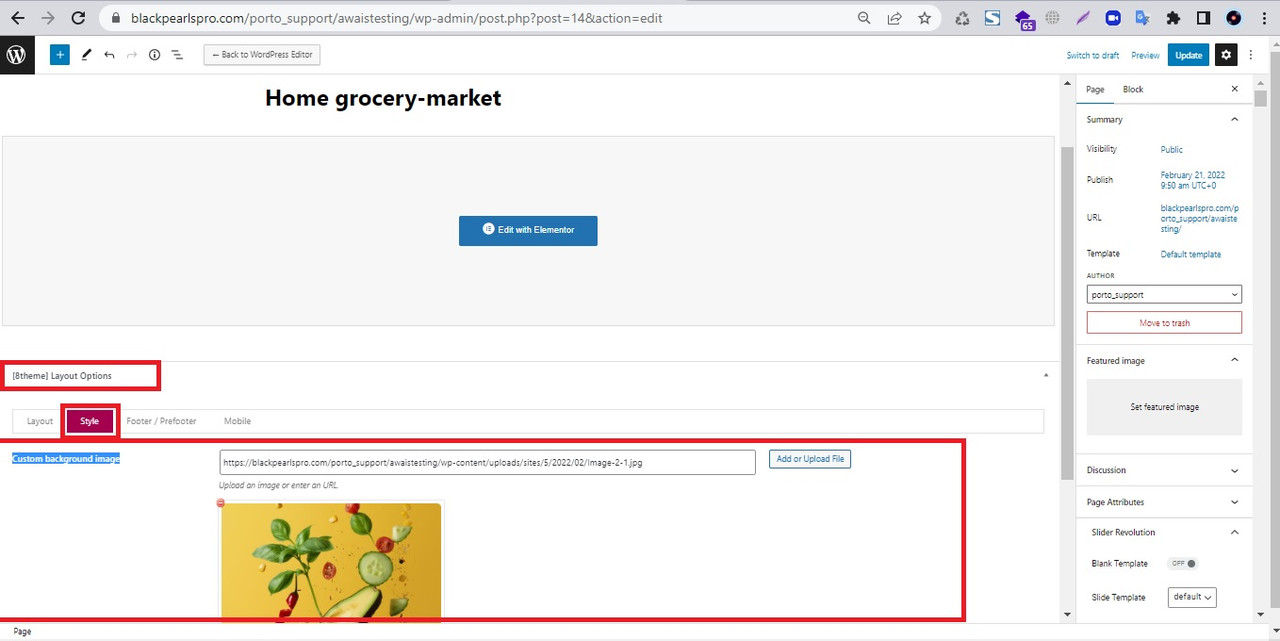This screenshot has width=1280, height=641.
Task: Open the block inserter plus button
Action: coord(60,55)
